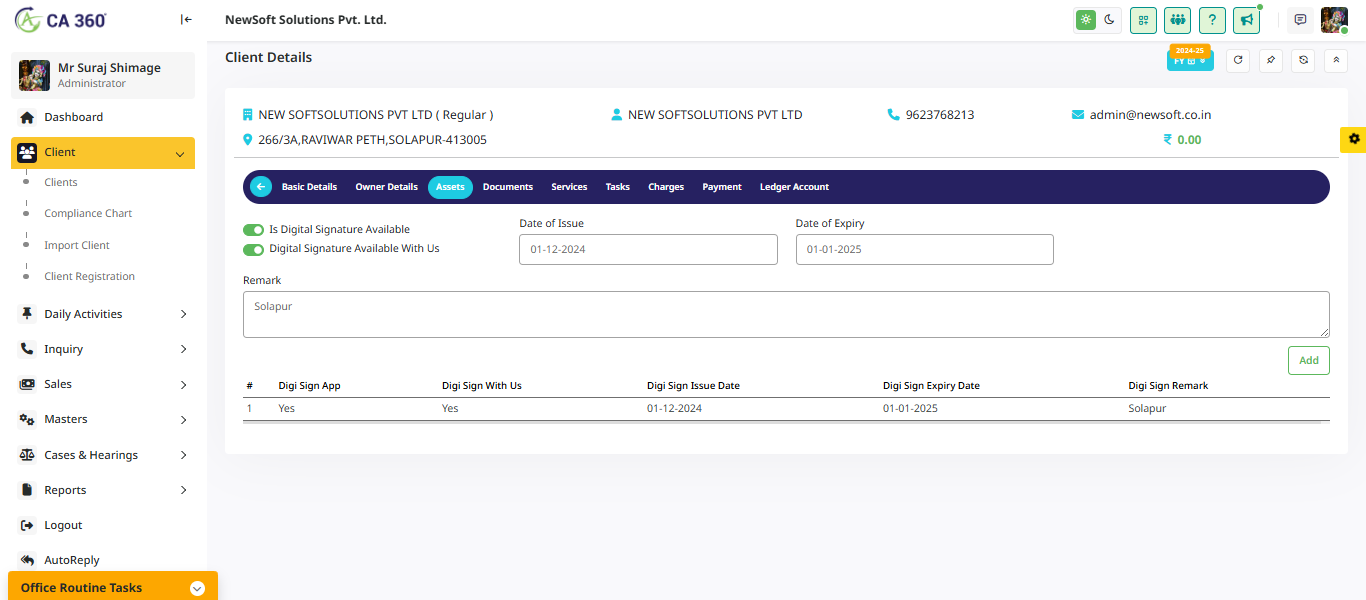This screenshot has height=600, width=1366.
Task: Click the refresh icon on Client Details
Action: point(1238,60)
